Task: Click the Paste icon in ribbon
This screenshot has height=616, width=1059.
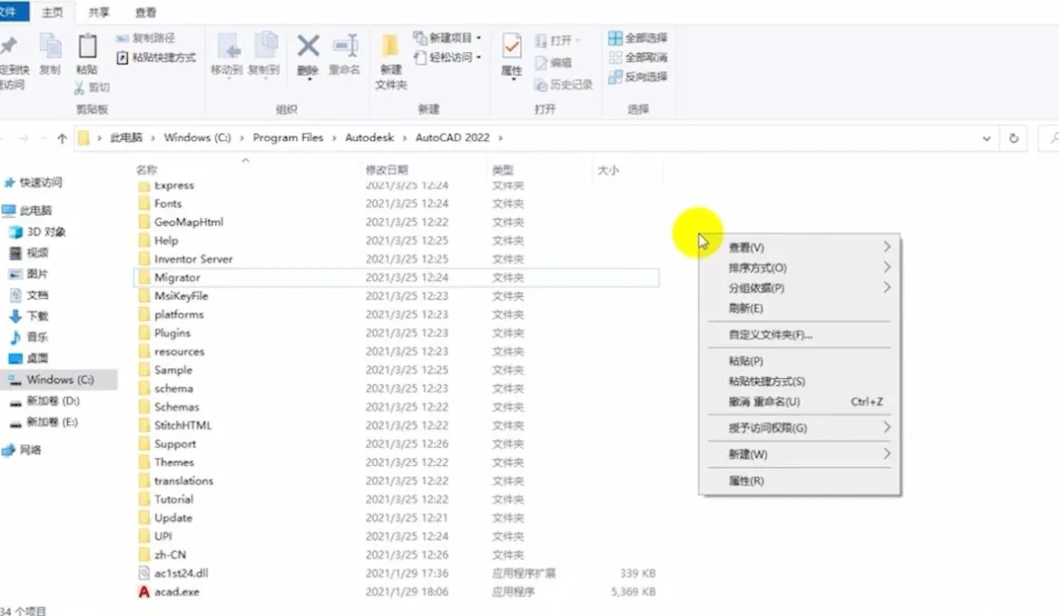Action: (87, 47)
